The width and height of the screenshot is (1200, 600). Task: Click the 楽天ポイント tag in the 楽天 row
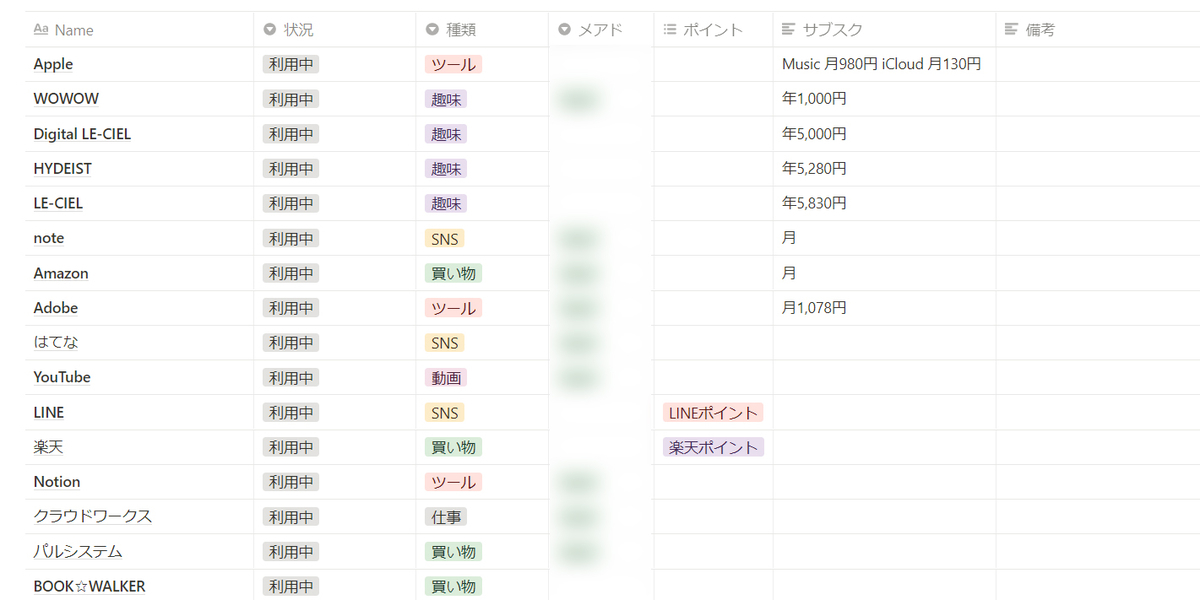tap(713, 447)
